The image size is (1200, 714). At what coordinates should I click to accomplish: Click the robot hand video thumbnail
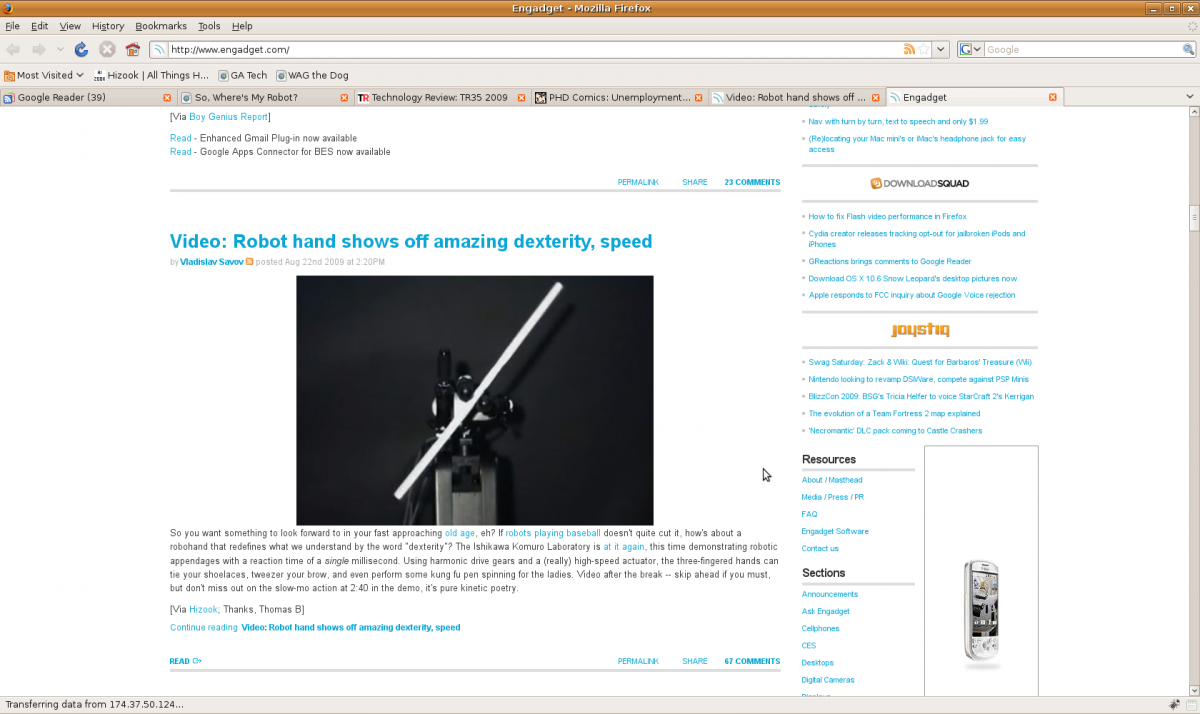474,400
